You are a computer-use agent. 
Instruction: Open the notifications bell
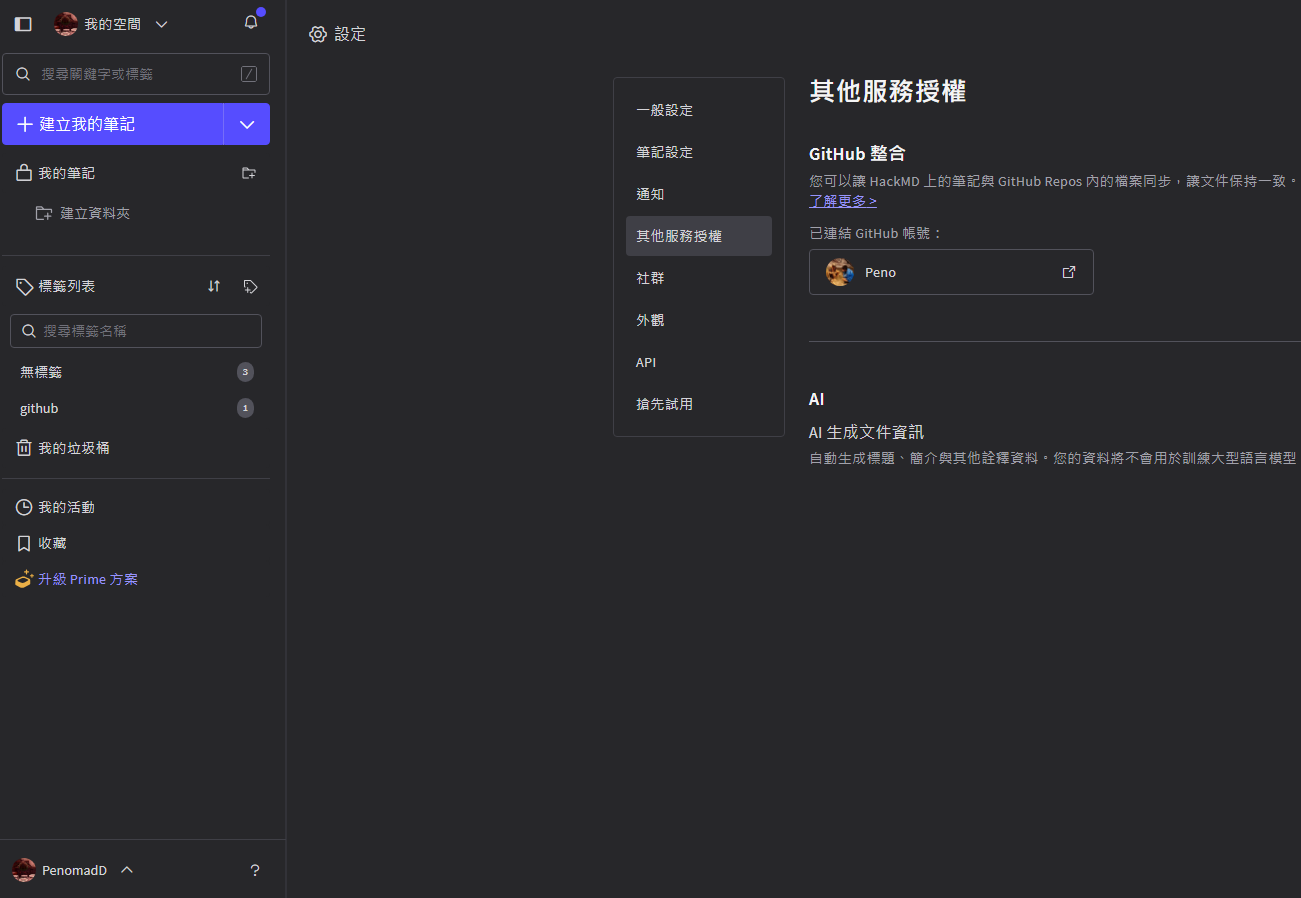[x=251, y=23]
